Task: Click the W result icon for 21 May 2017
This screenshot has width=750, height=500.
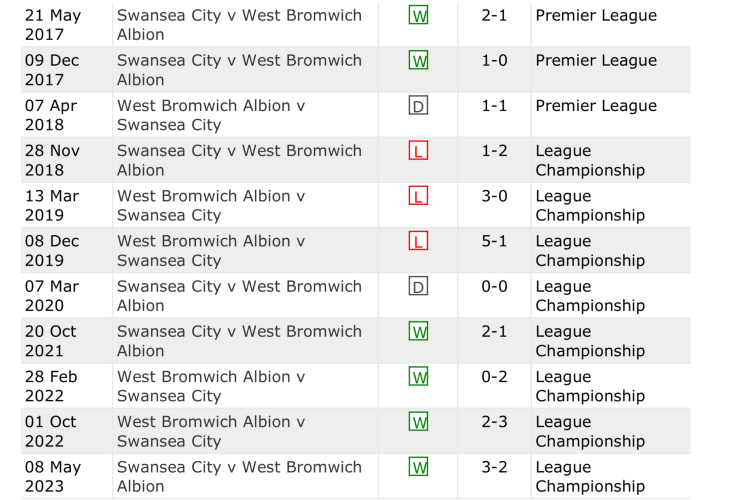Action: pyautogui.click(x=419, y=16)
